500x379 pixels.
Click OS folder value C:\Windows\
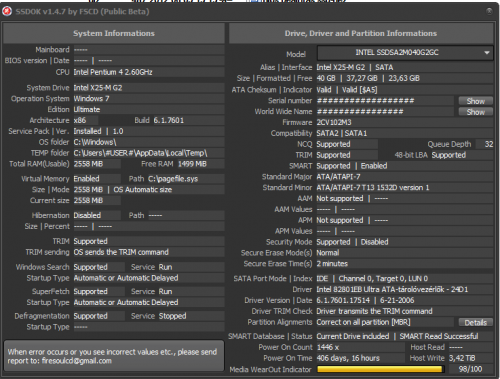click(x=95, y=142)
